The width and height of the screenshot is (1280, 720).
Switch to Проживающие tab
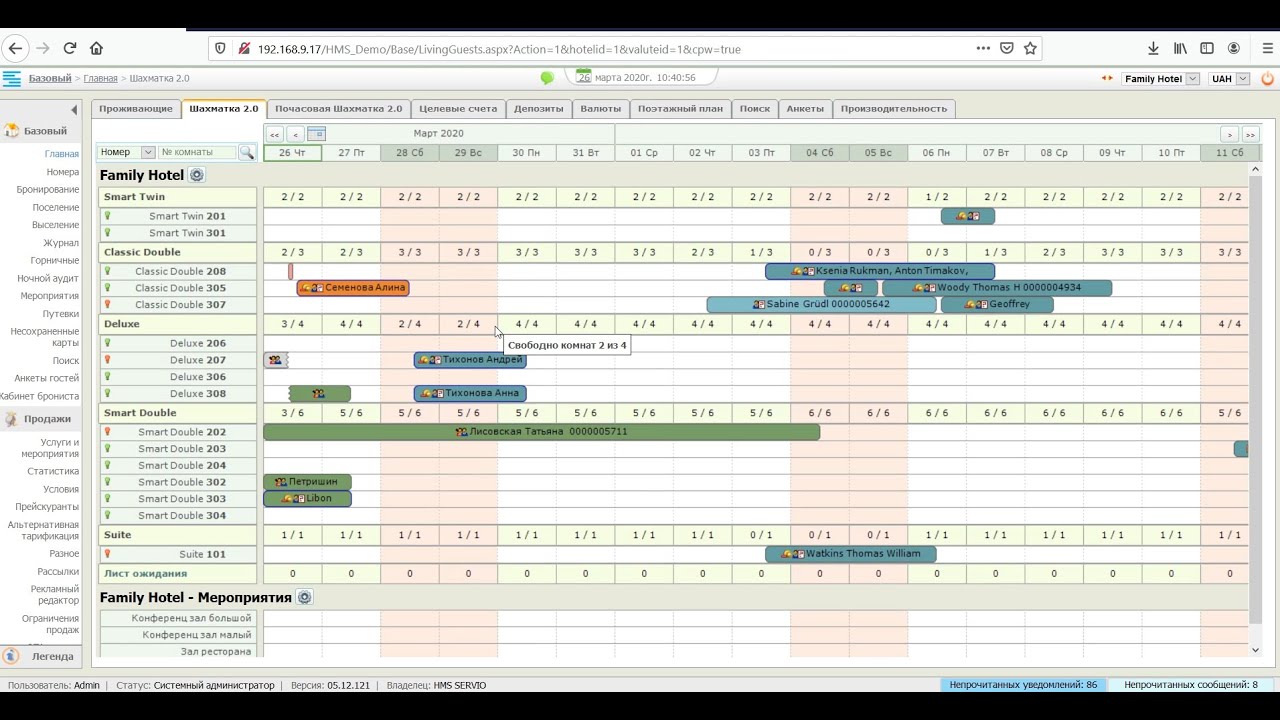[x=136, y=109]
